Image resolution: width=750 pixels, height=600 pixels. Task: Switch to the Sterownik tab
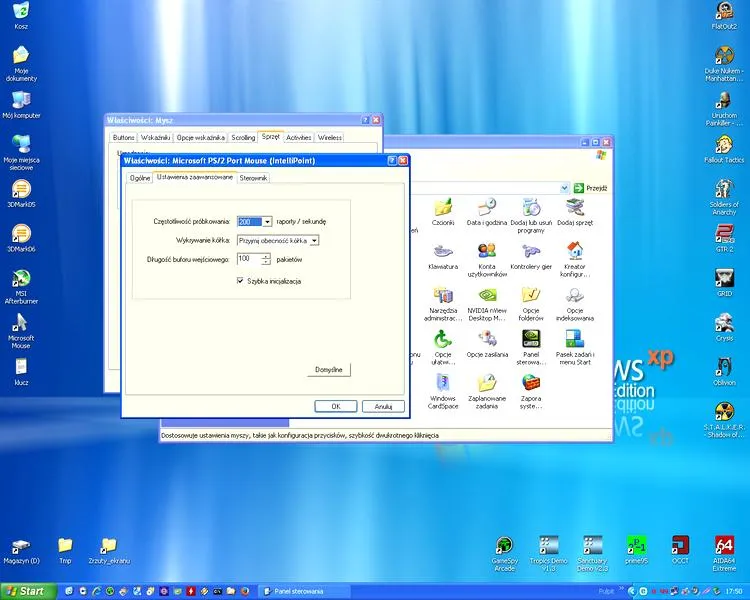[x=254, y=178]
